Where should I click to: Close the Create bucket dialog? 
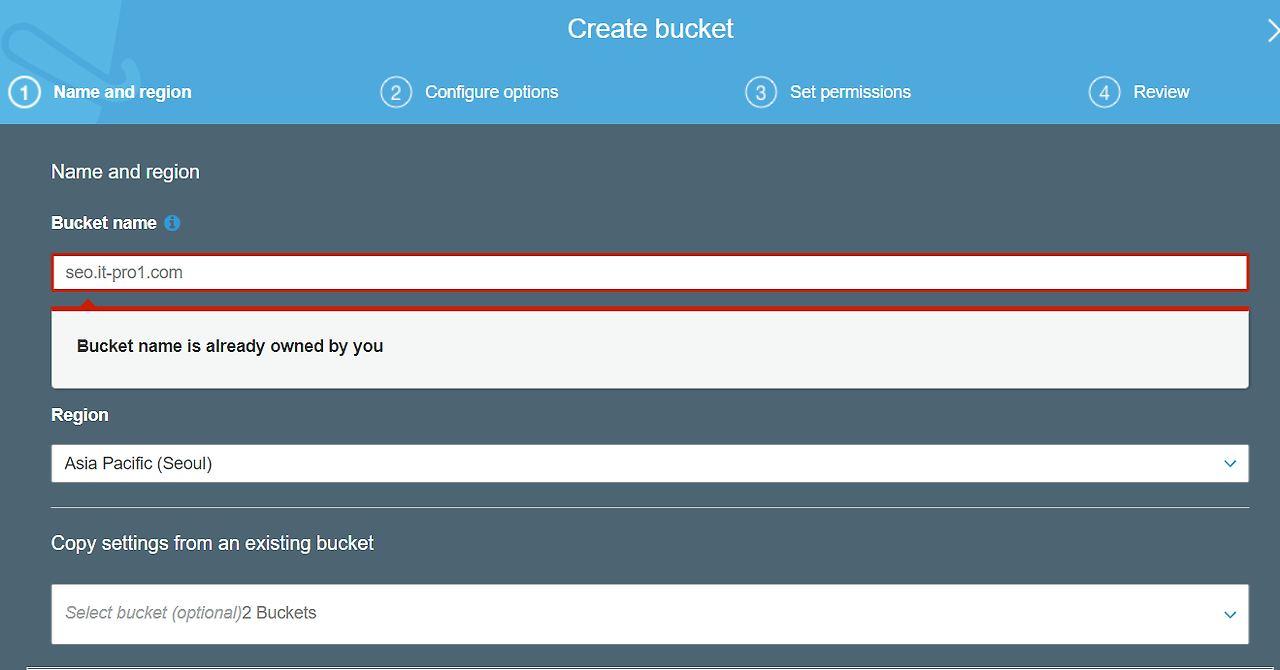[x=1272, y=31]
